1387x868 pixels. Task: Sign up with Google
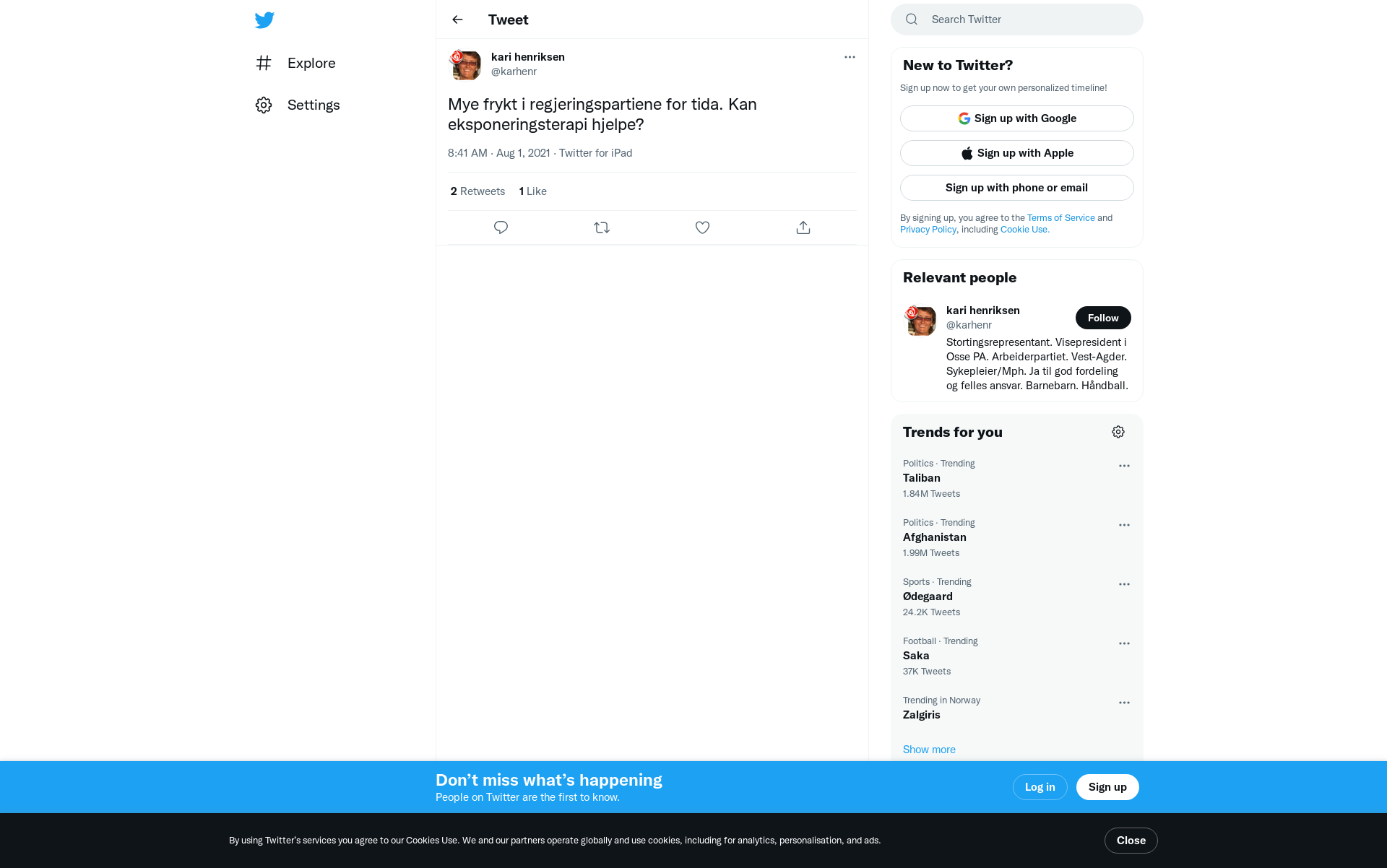[x=1017, y=118]
